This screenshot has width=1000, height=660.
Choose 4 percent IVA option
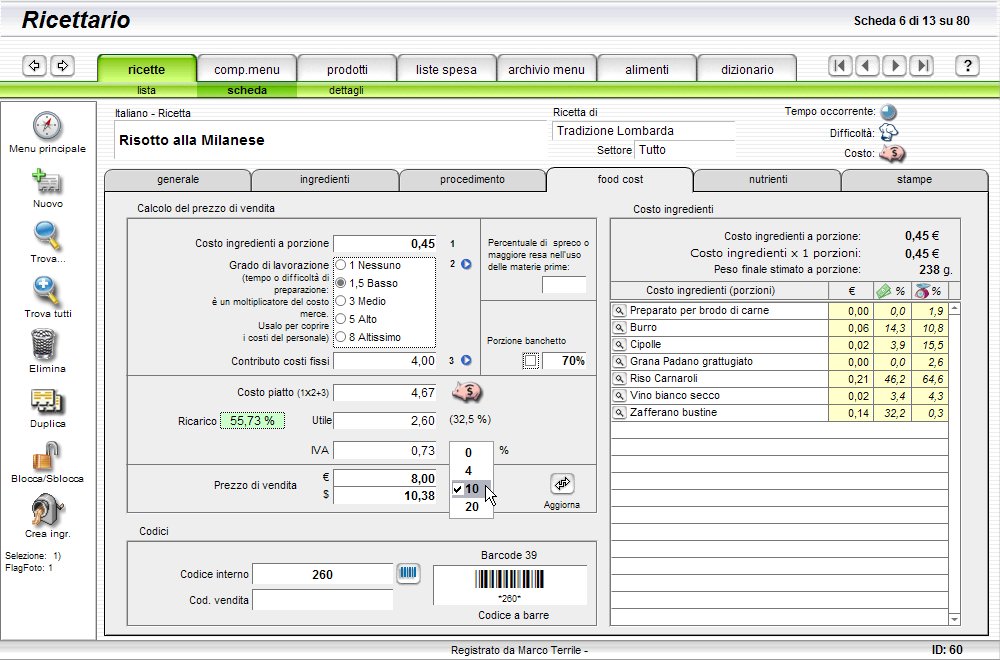(x=471, y=471)
